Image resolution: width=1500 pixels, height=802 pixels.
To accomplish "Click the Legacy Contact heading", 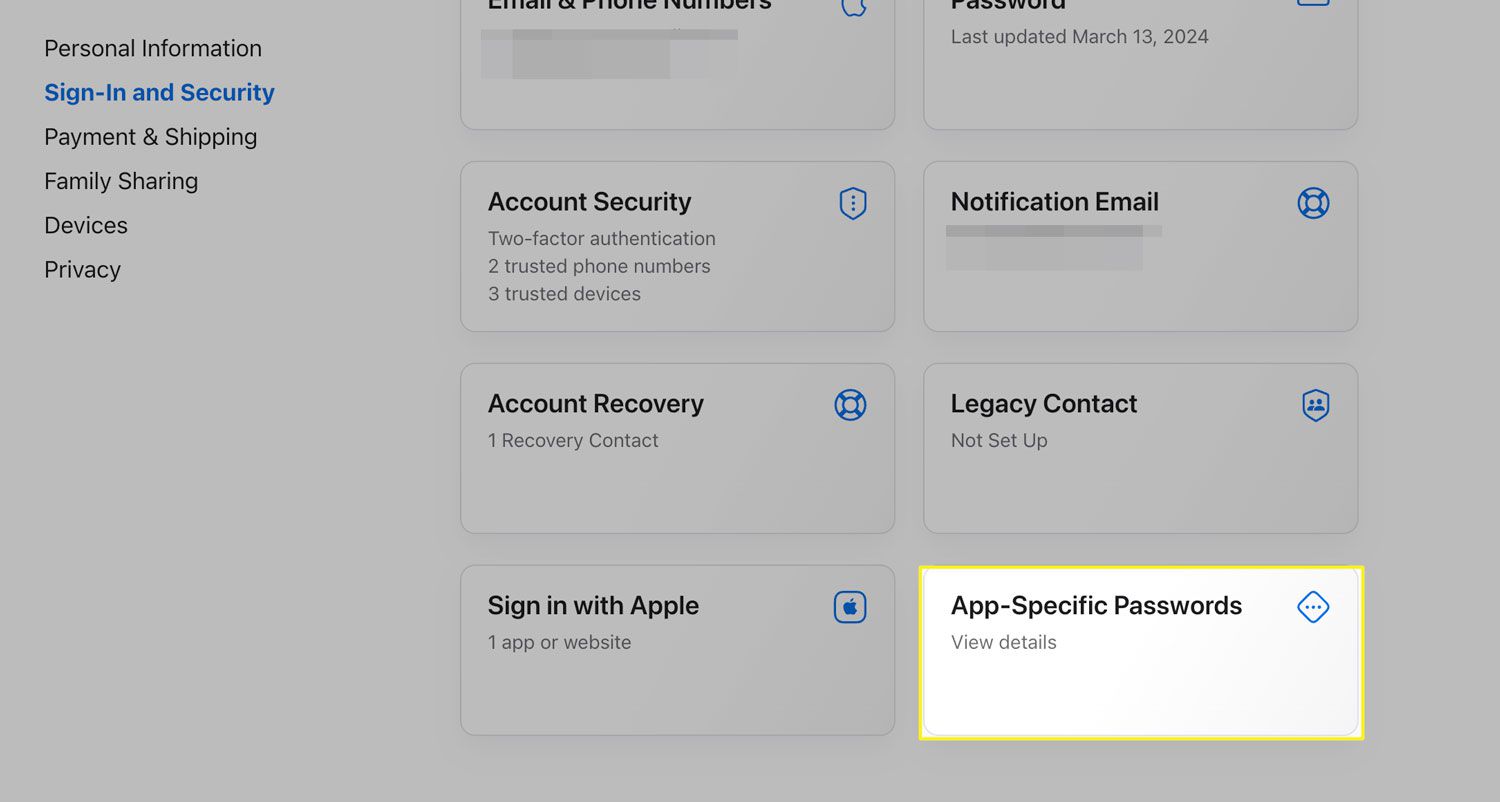I will point(1043,404).
